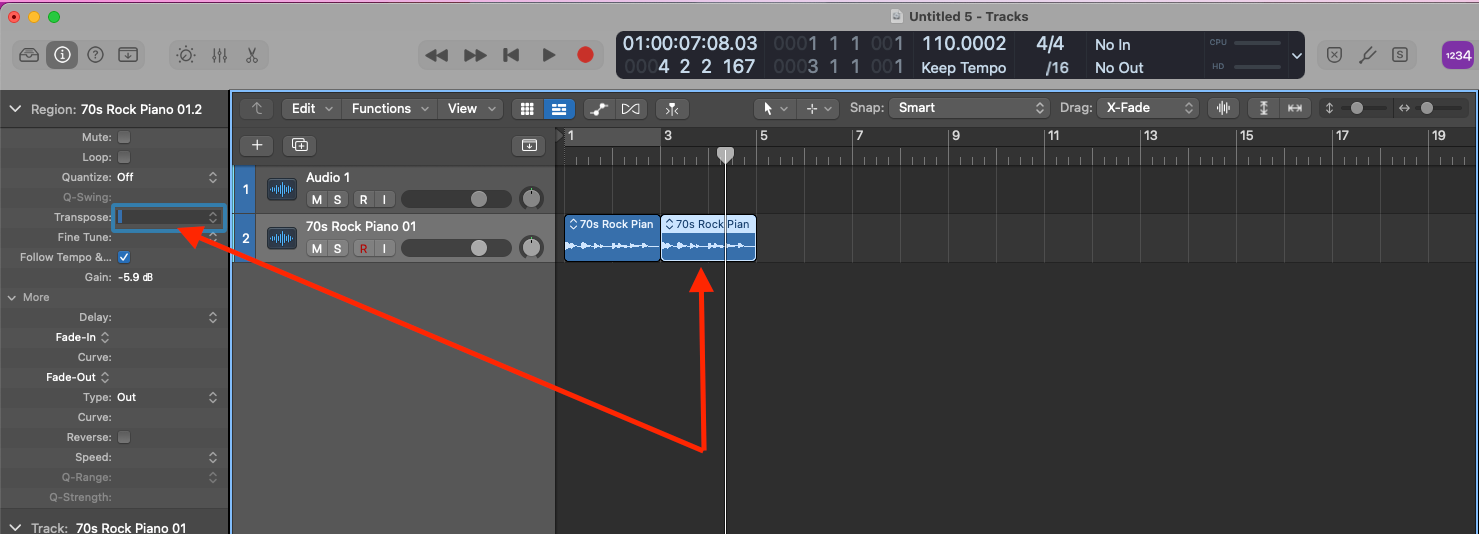Mute the 70s Rock Piano 01 track
The height and width of the screenshot is (534, 1479).
click(317, 248)
